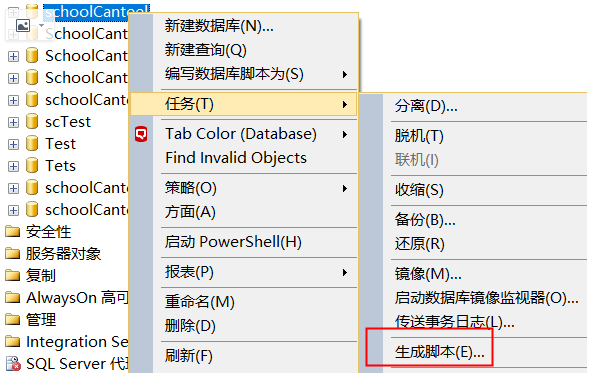The width and height of the screenshot is (591, 377).
Task: Select 生成脚本(E)... from the tasks submenu
Action: click(x=439, y=352)
